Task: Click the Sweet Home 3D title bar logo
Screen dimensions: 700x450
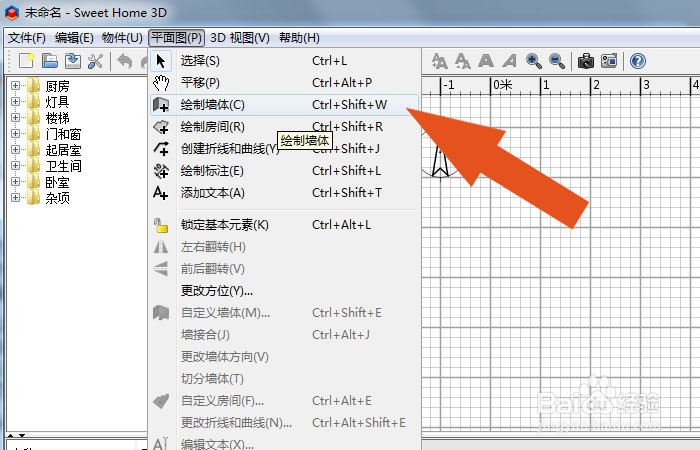Action: tap(12, 13)
